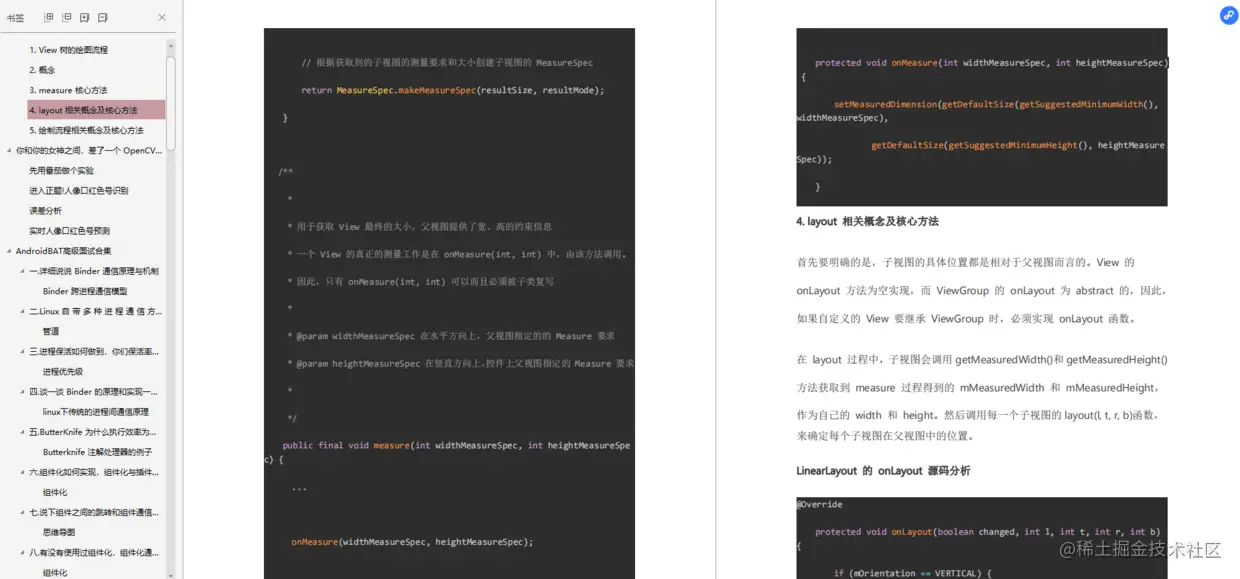This screenshot has height=579, width=1240.
Task: Click the collapse-all bookmarks icon
Action: point(67,18)
